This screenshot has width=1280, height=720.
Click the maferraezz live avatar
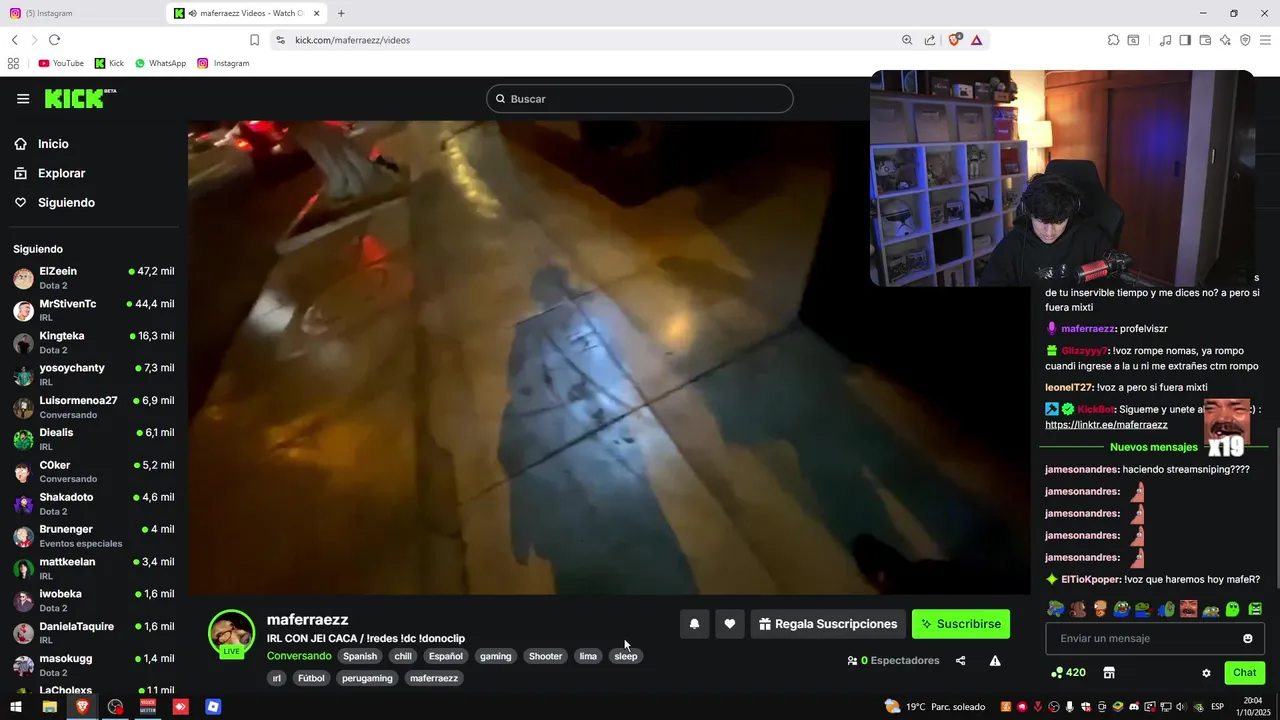(x=231, y=633)
